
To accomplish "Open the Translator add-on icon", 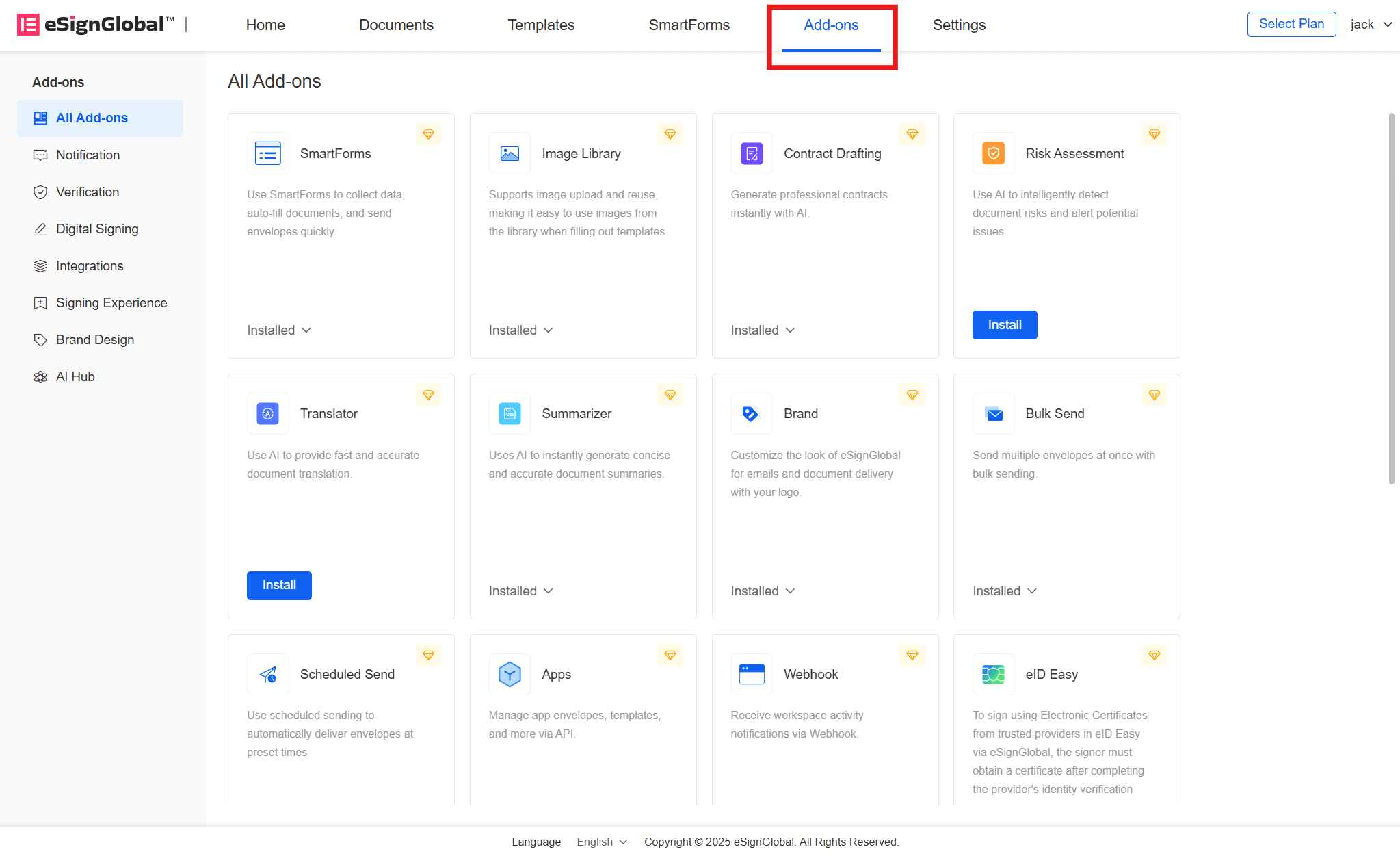I will (x=268, y=413).
